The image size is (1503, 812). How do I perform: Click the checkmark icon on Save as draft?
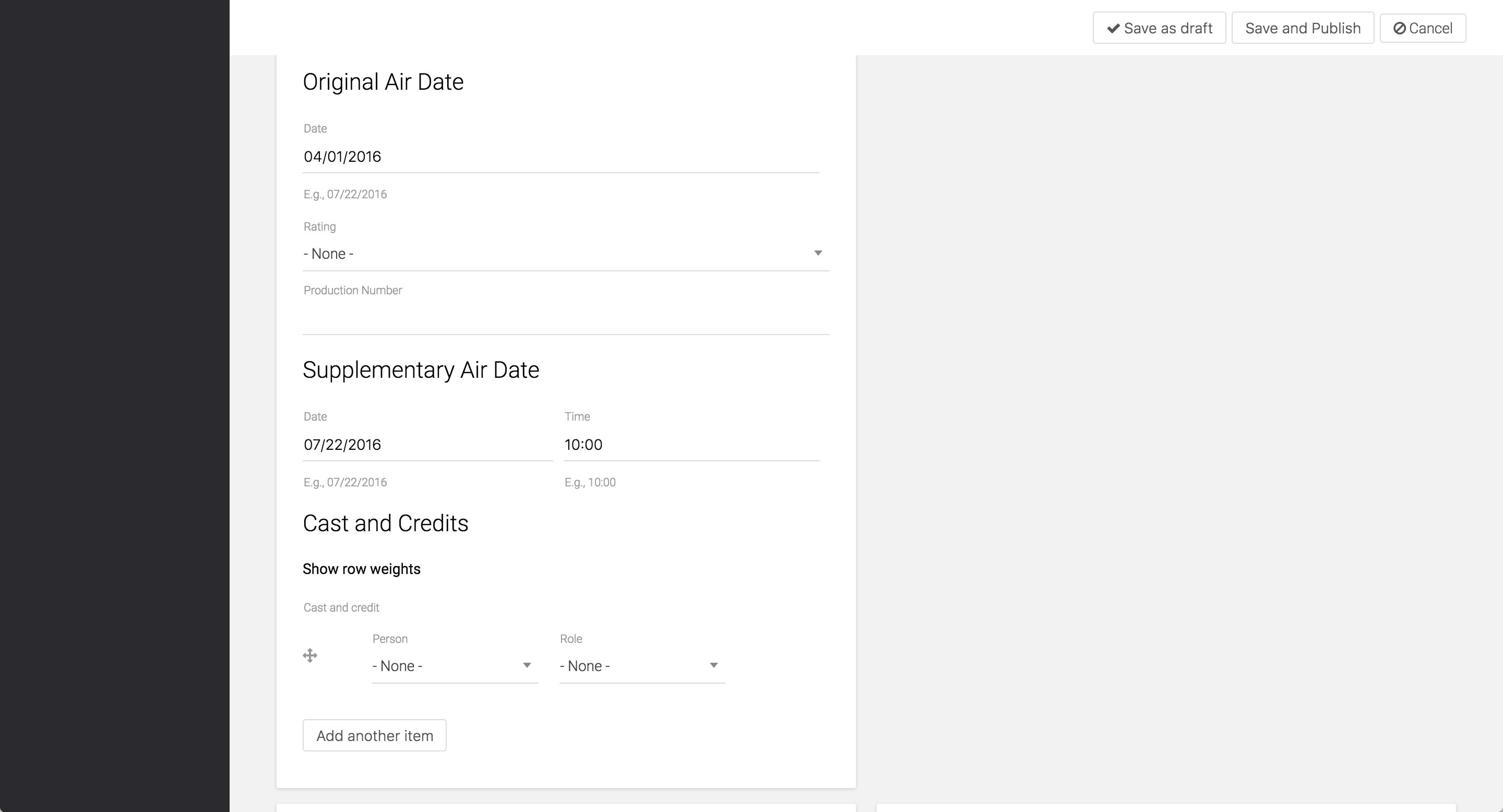coord(1113,28)
